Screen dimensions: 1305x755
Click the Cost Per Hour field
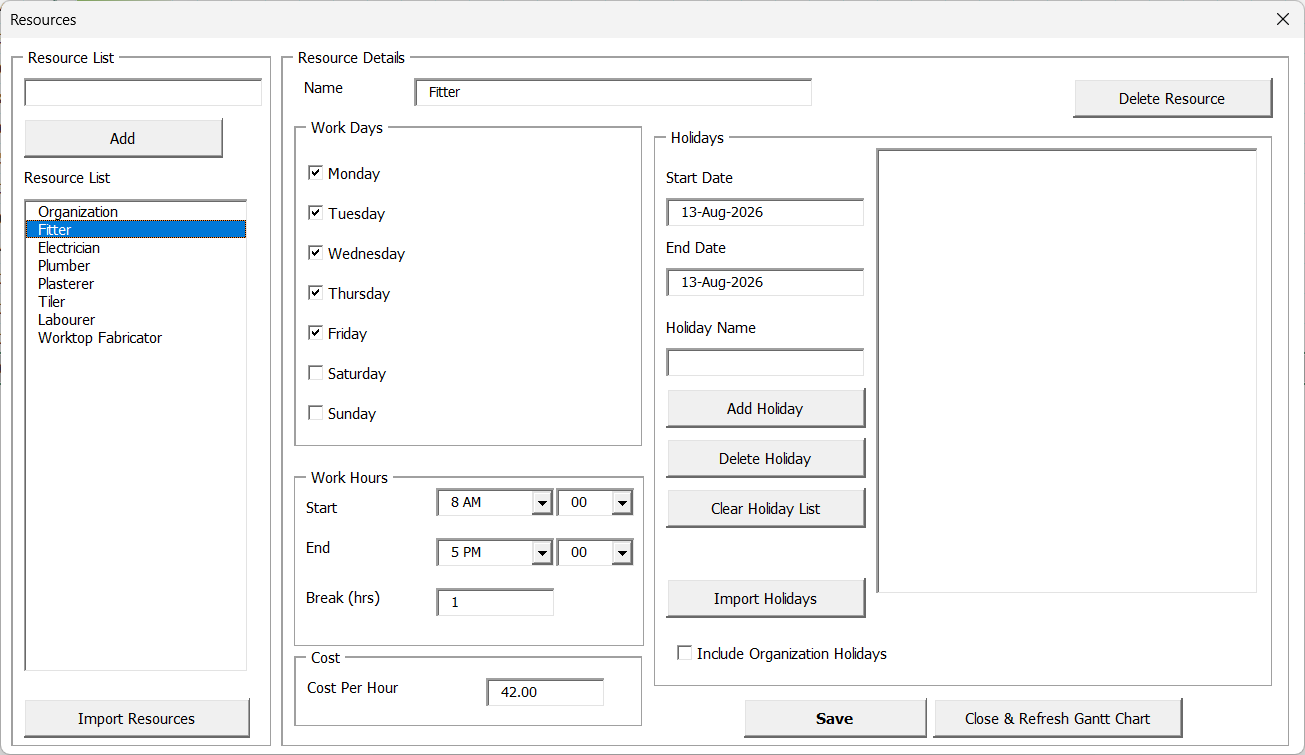click(545, 692)
